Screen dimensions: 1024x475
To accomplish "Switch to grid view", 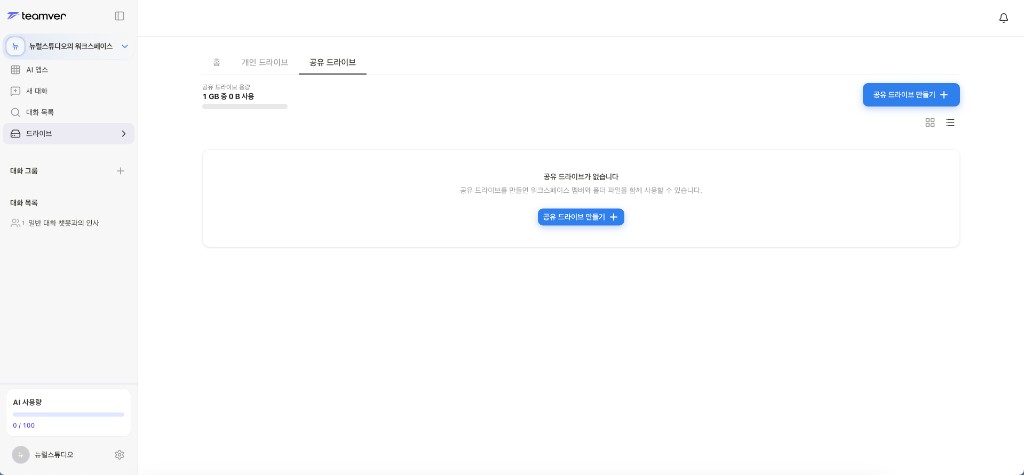I will pos(930,122).
